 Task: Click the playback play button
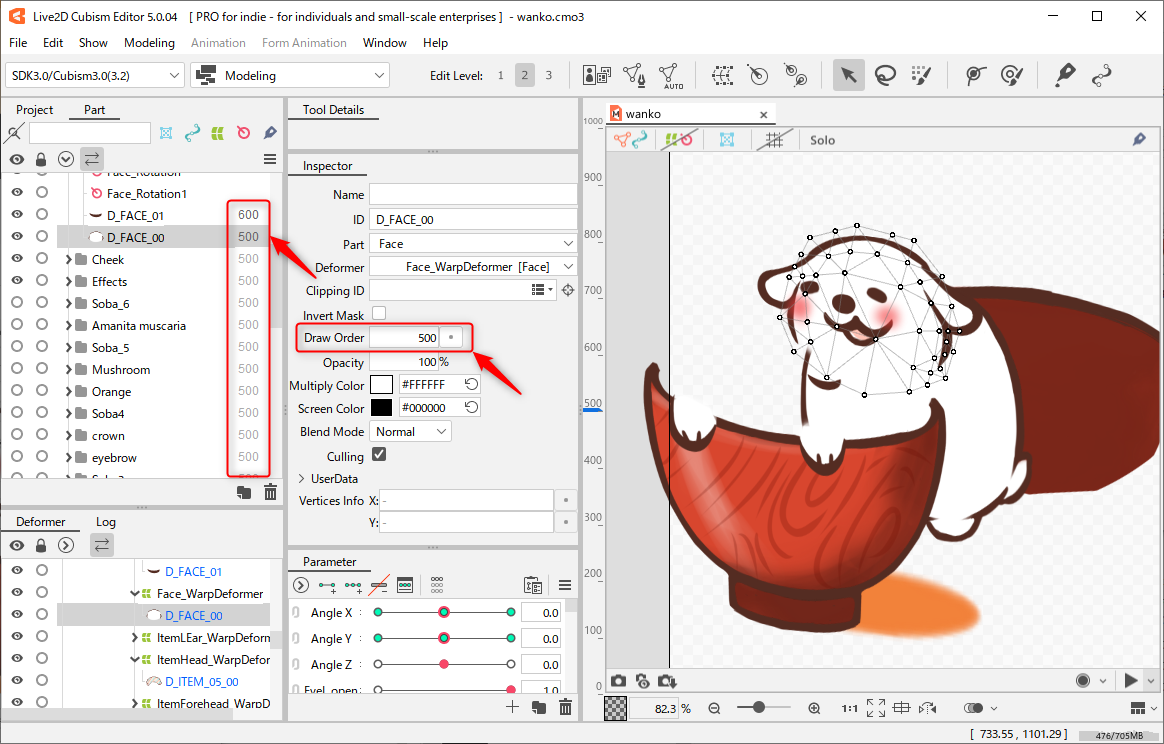pyautogui.click(x=1131, y=680)
